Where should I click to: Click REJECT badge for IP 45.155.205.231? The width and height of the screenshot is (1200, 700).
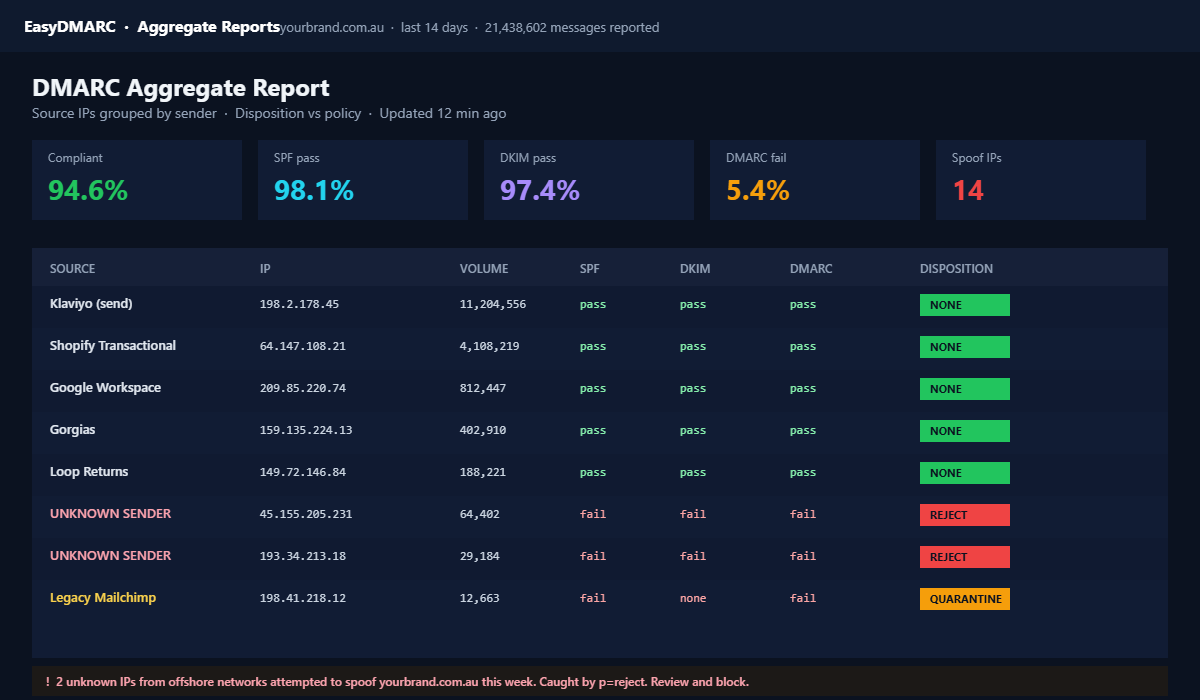click(965, 515)
